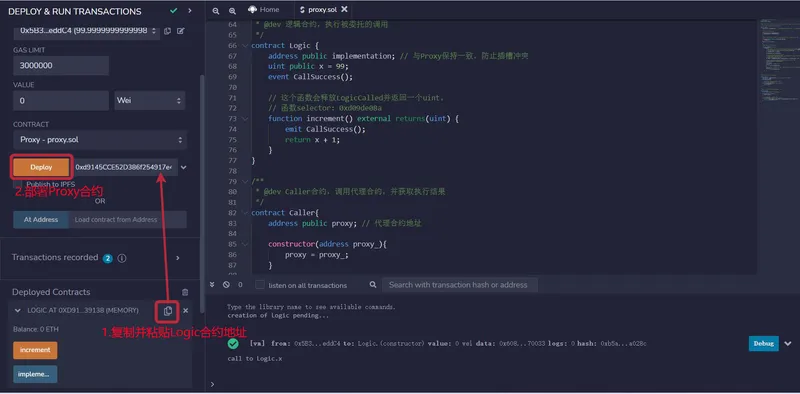800x394 pixels.
Task: Copy the deployed Logic contract address
Action: coord(168,311)
